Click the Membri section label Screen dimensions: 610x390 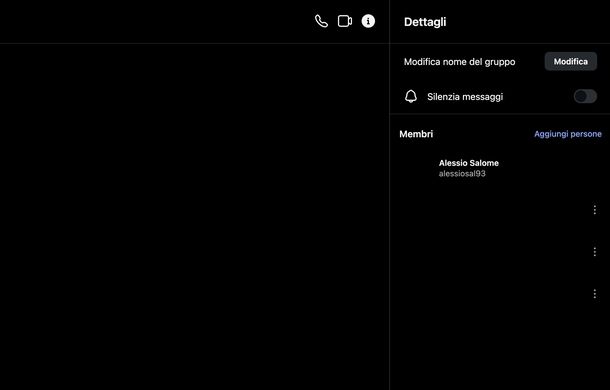(x=416, y=134)
